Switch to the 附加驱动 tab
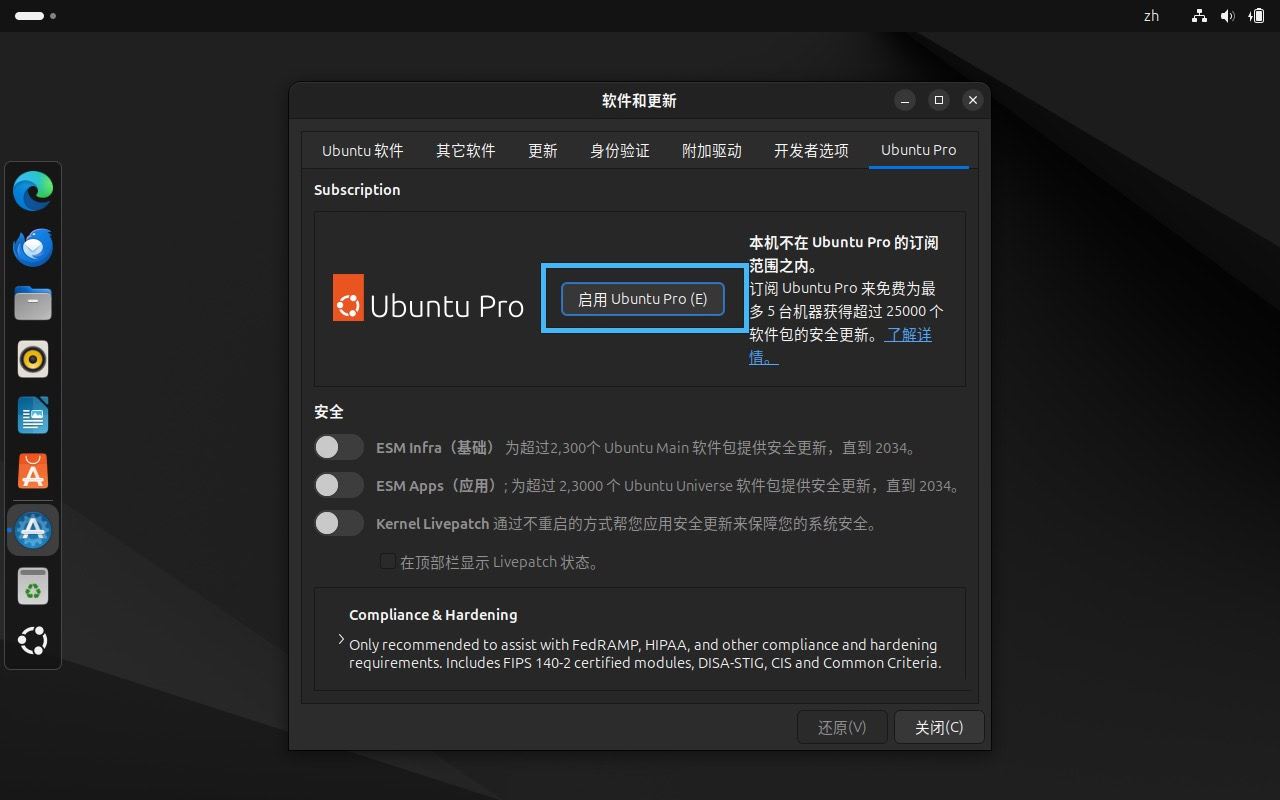The image size is (1280, 800). click(711, 150)
